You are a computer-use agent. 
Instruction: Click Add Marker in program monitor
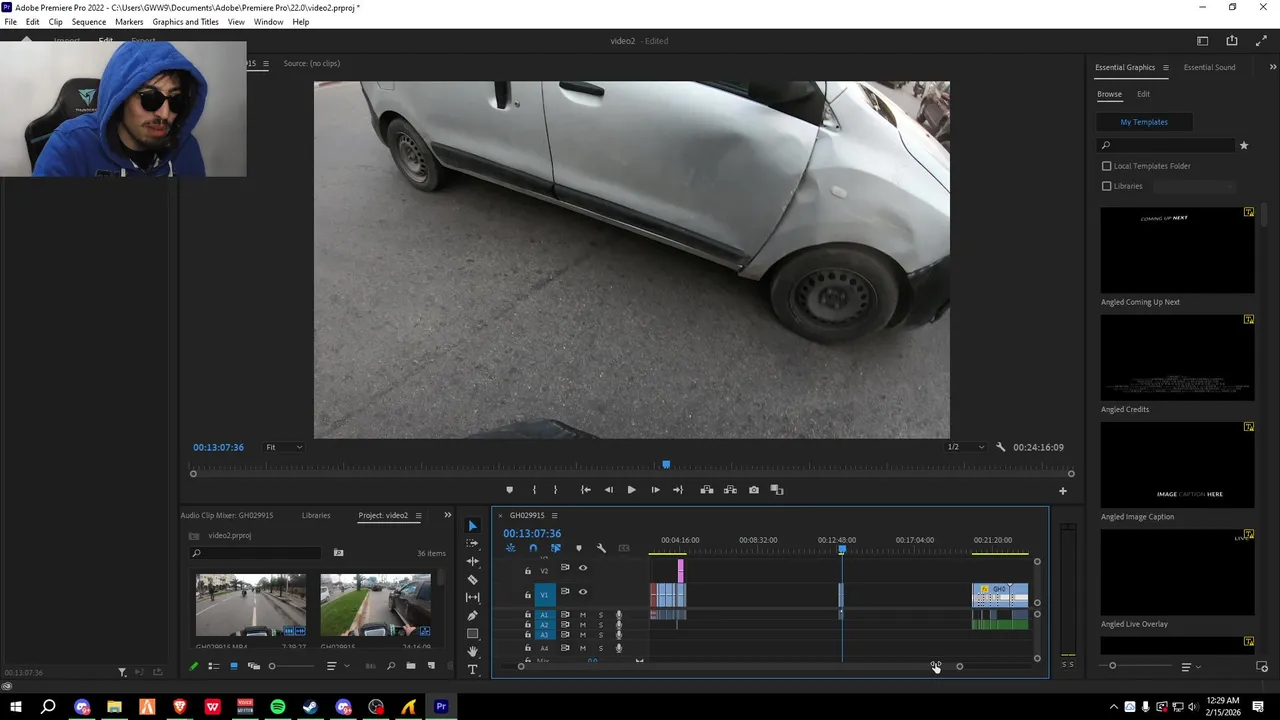(x=509, y=490)
